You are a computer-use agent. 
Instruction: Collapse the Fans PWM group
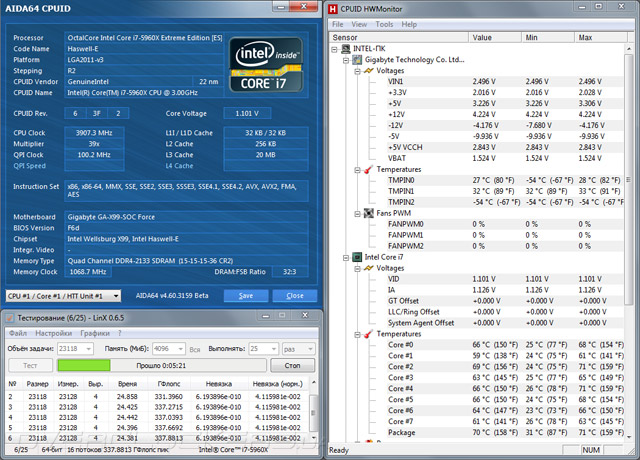point(357,213)
